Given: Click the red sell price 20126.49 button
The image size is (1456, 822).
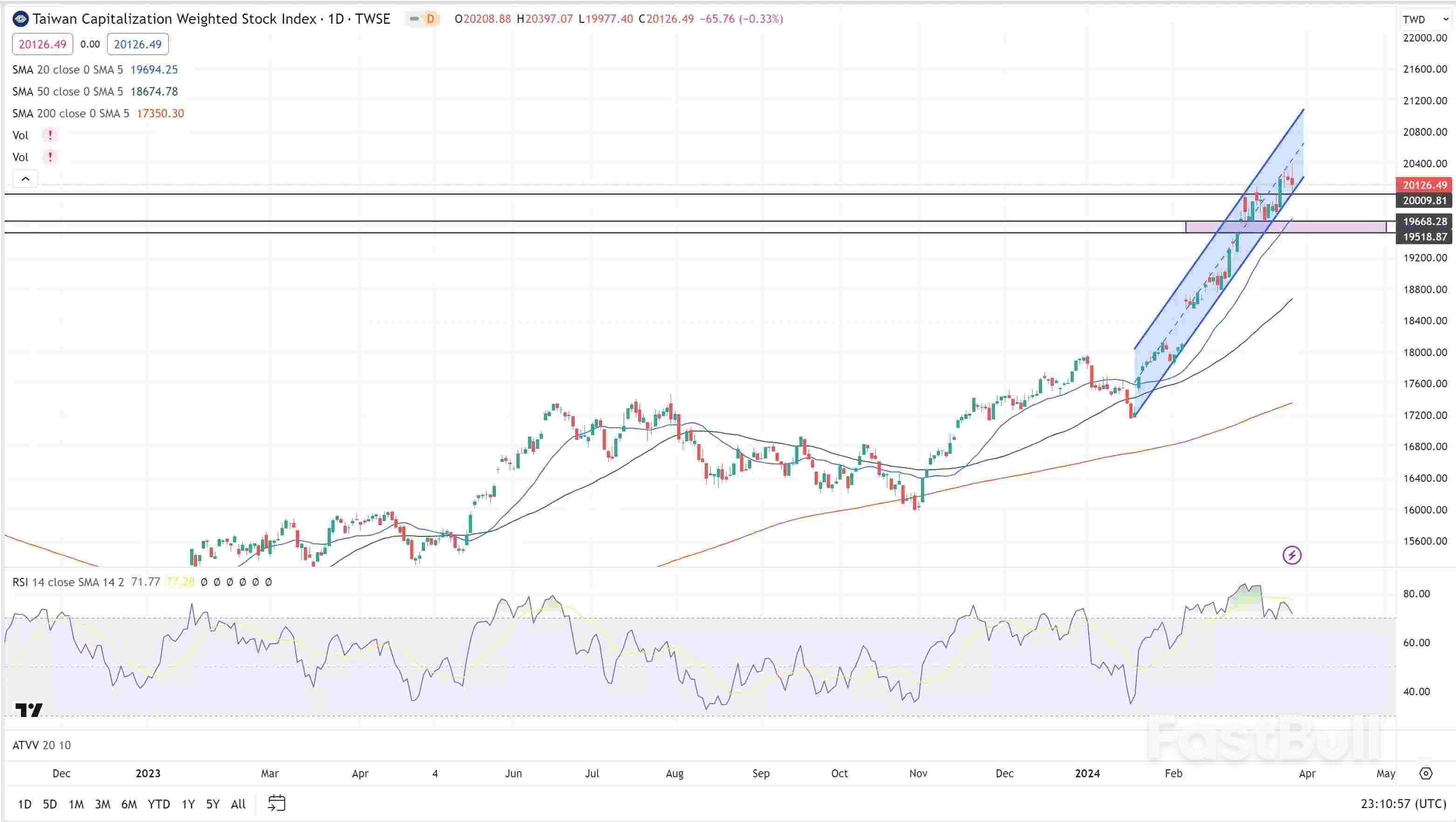Looking at the screenshot, I should pyautogui.click(x=42, y=44).
